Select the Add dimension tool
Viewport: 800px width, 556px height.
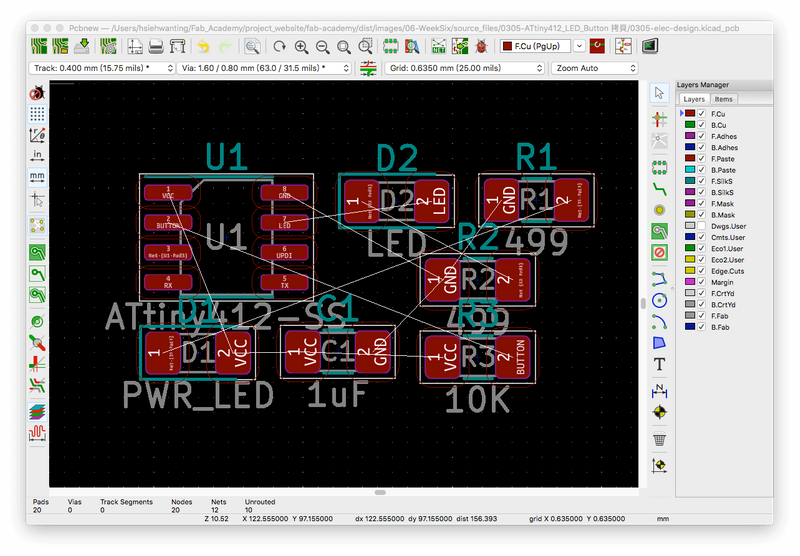coord(659,389)
